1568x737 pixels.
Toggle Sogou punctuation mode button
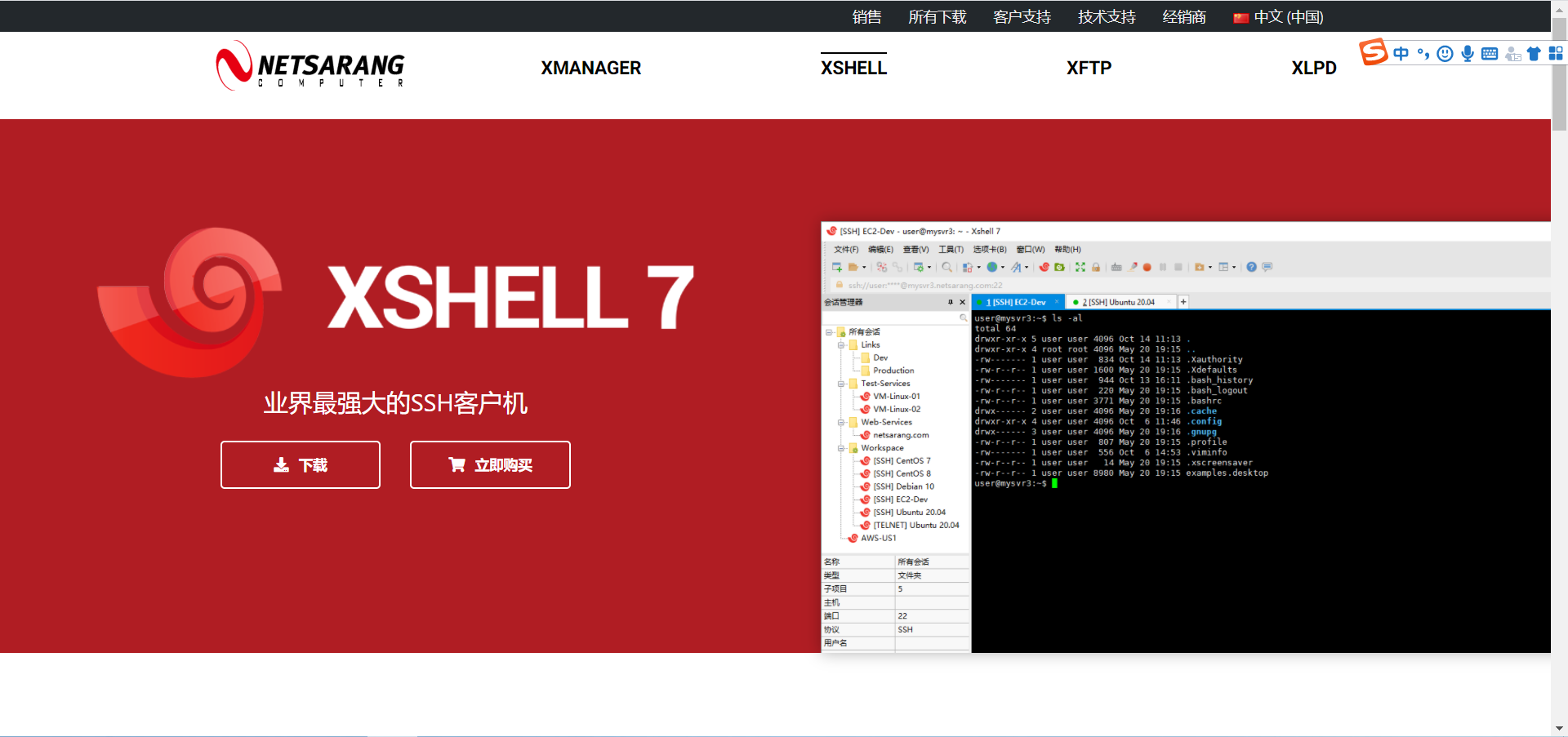(x=1423, y=54)
